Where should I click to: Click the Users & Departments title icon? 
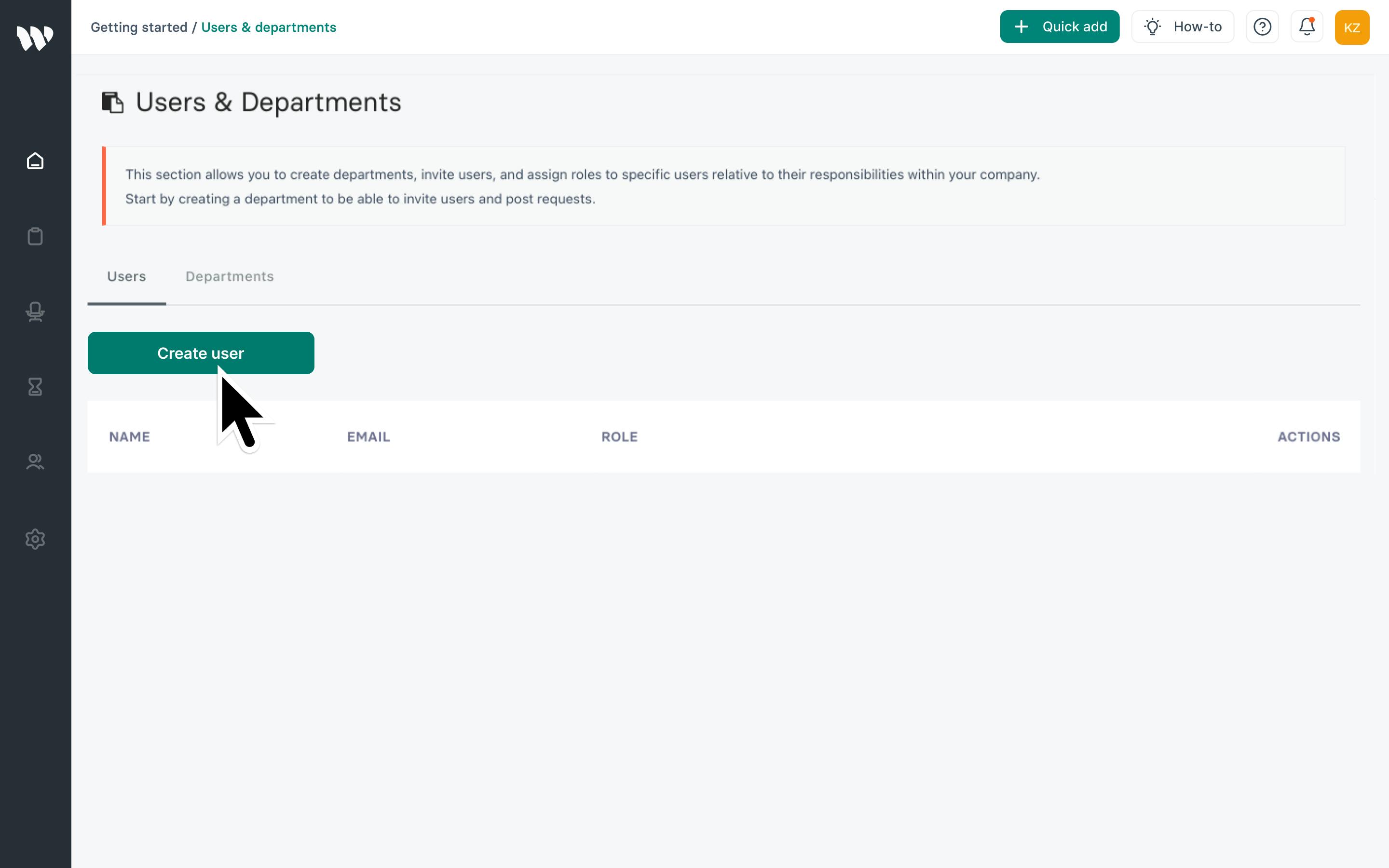112,103
